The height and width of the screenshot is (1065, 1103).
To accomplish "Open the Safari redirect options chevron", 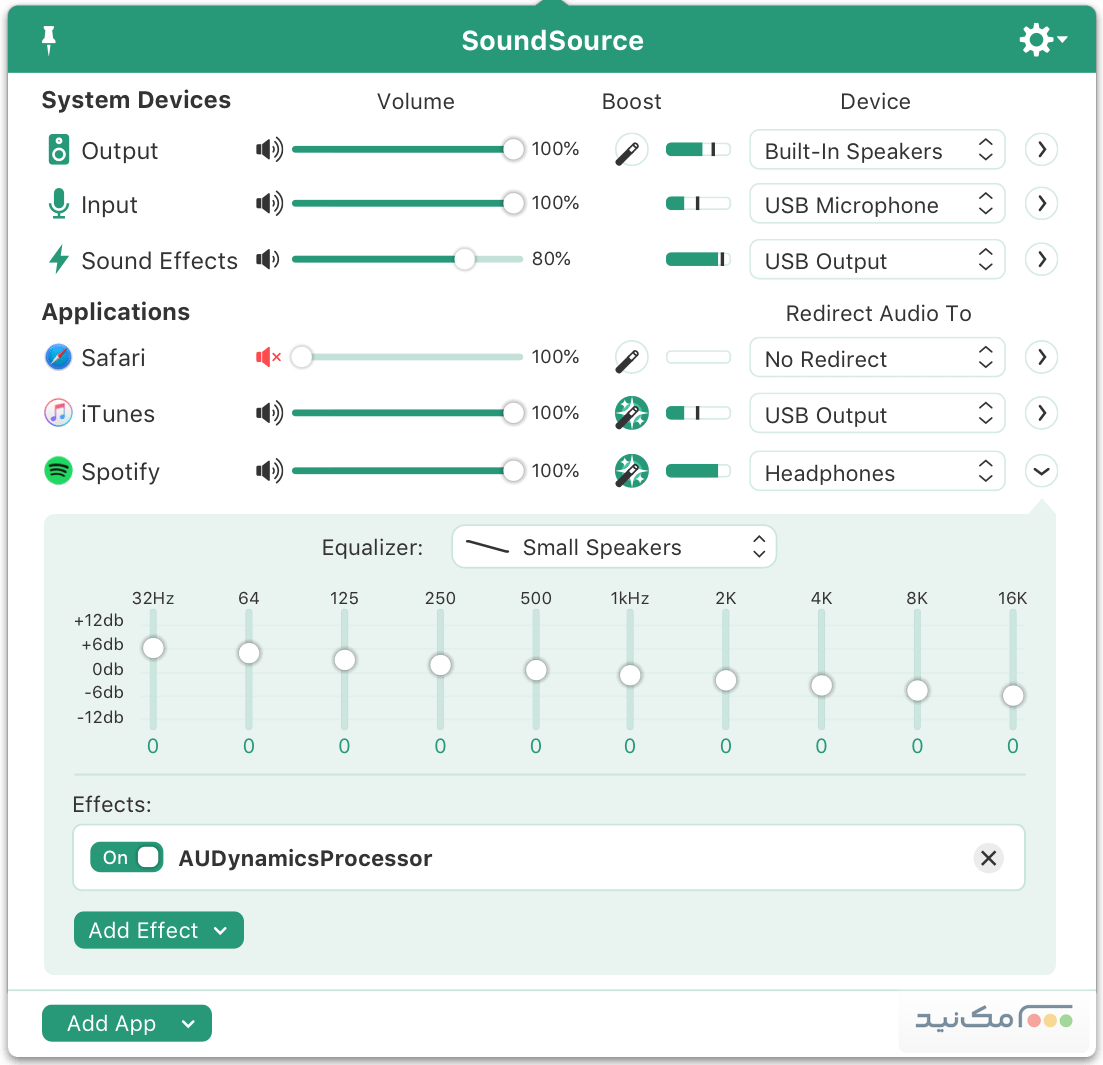I will (1041, 357).
